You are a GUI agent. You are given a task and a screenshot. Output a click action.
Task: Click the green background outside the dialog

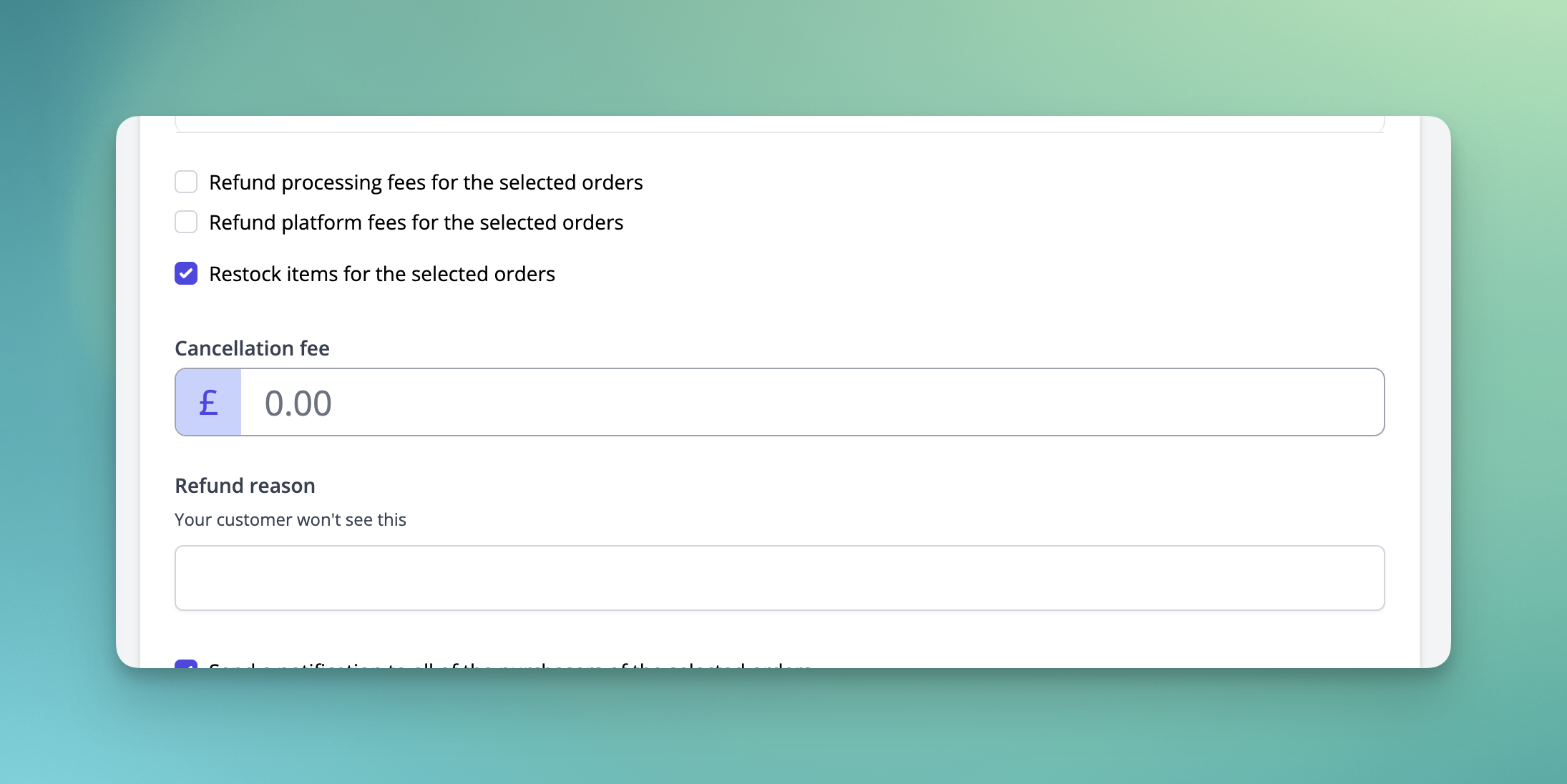click(x=783, y=57)
